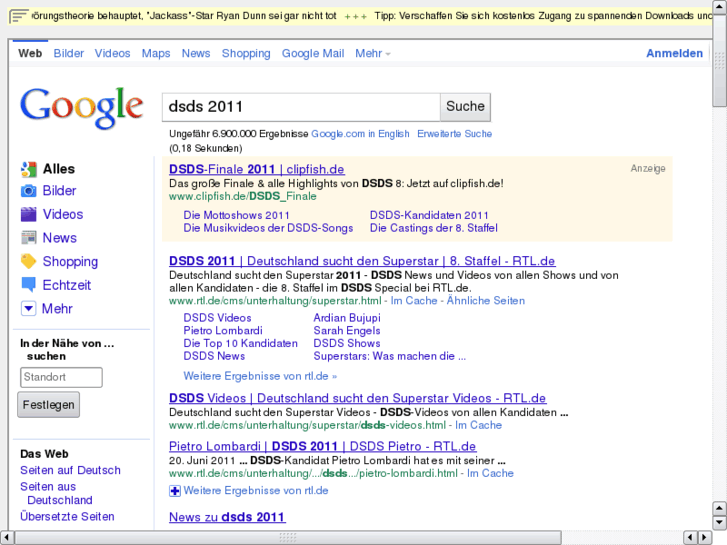
Task: Click sidebar Shopping text link
Action: [x=70, y=262]
